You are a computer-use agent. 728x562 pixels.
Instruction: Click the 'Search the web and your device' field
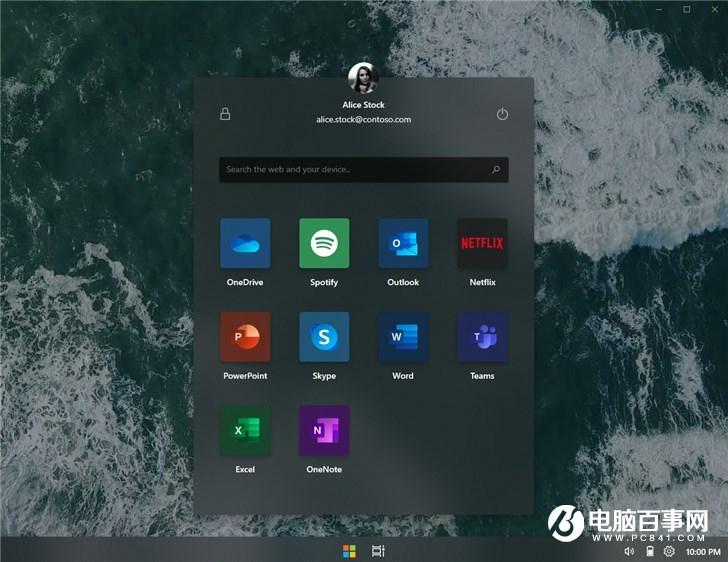(364, 170)
